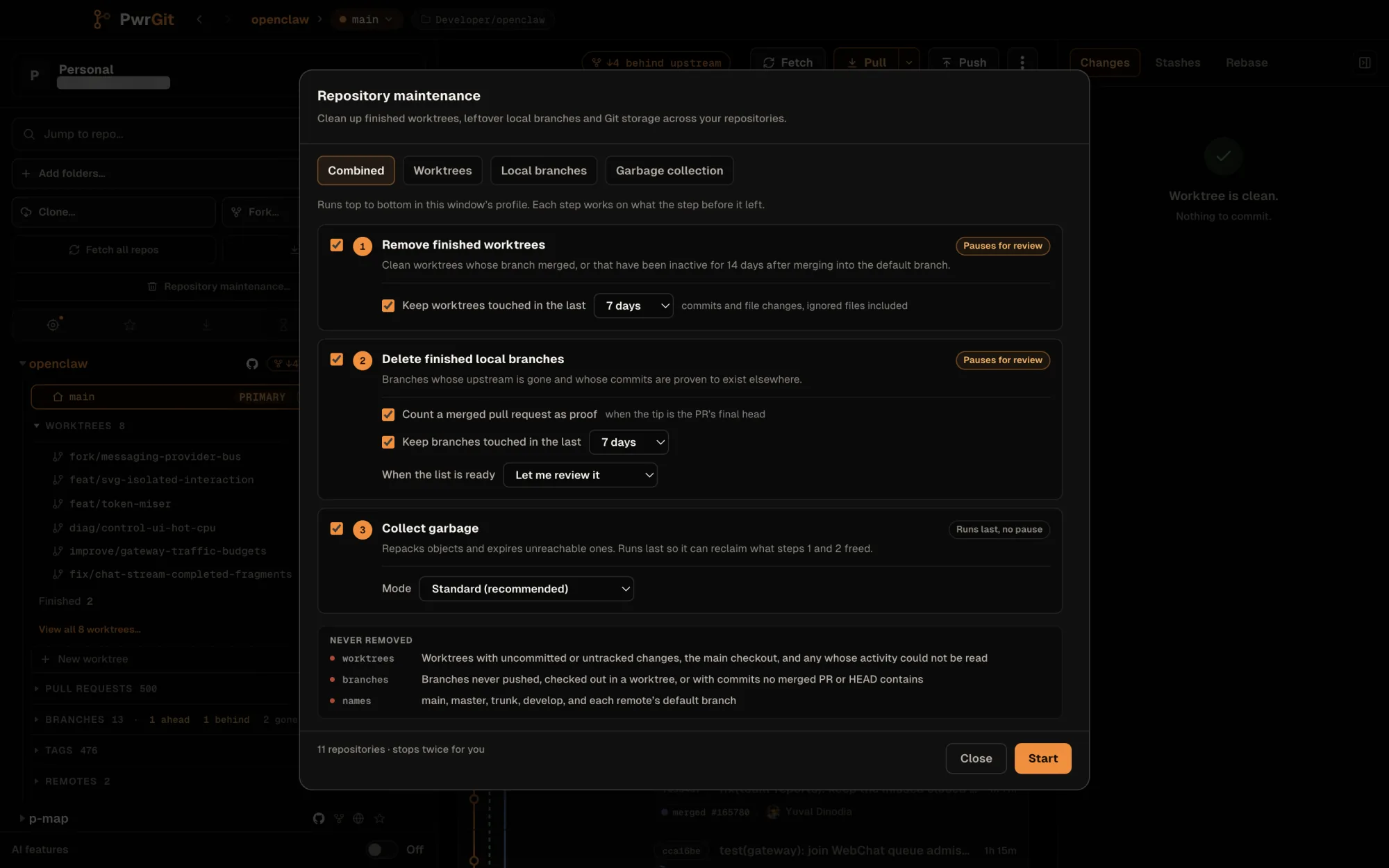Expand the TAGS section
The height and width of the screenshot is (868, 1389).
coord(37,751)
